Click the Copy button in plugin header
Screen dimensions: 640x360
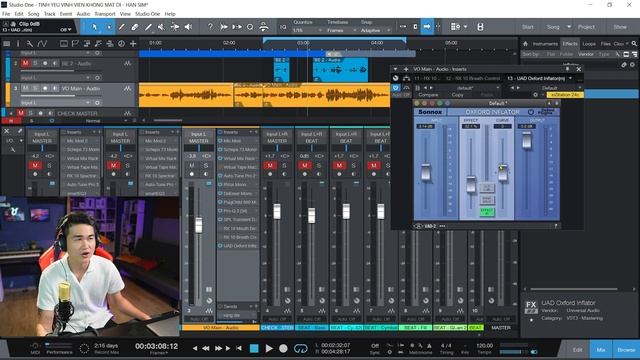tap(458, 95)
